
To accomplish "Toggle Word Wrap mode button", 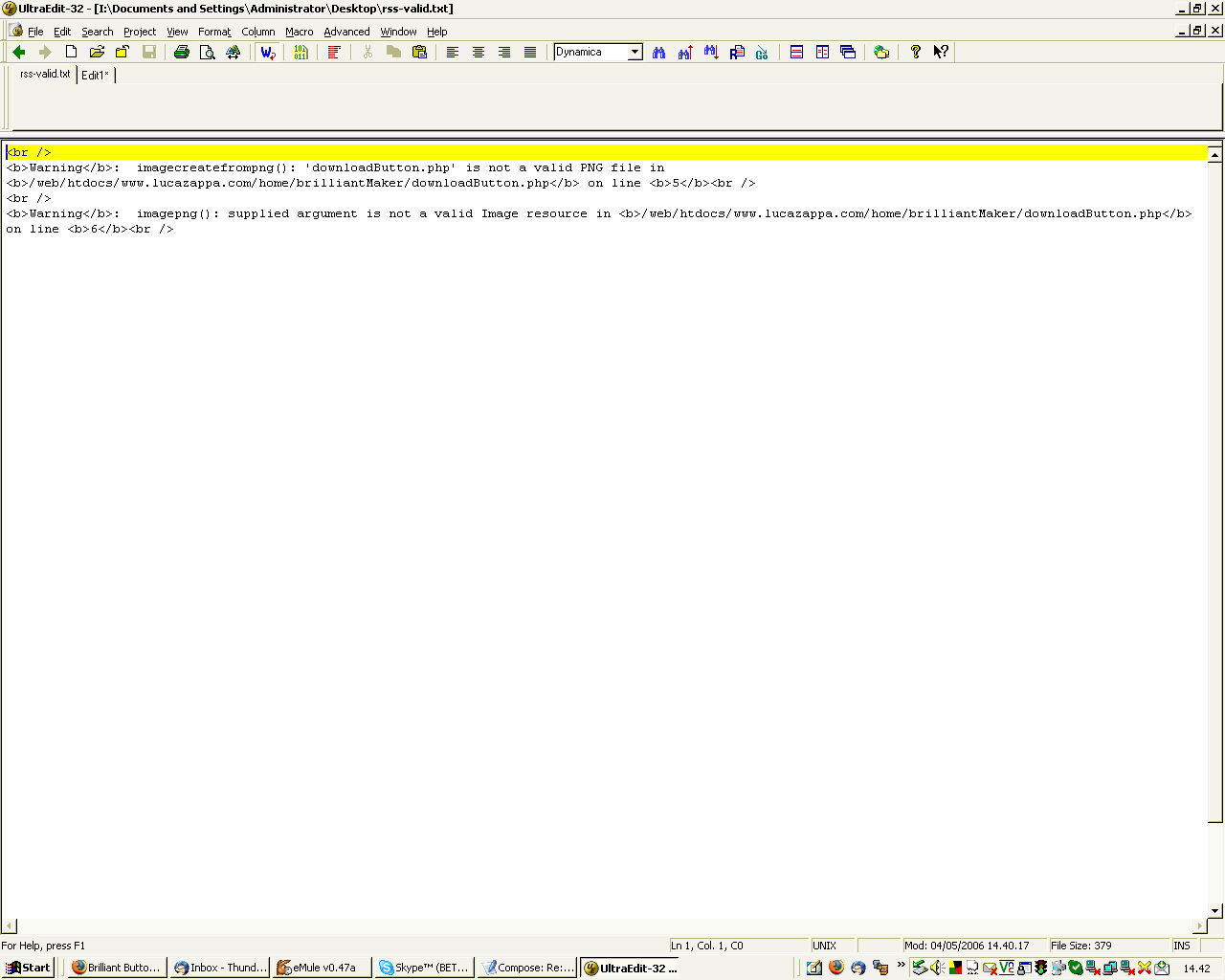I will click(268, 53).
